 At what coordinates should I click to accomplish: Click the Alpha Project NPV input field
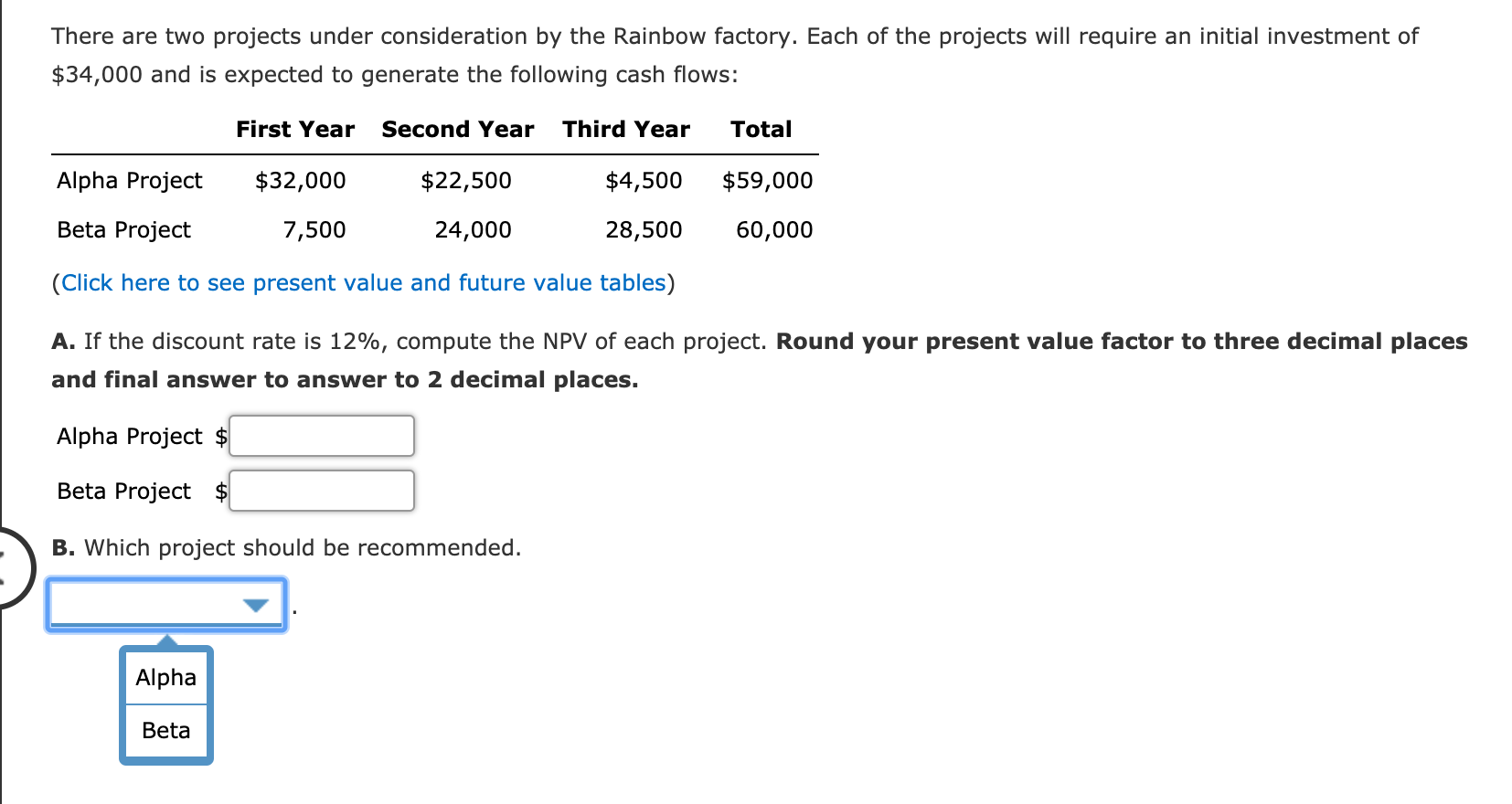pyautogui.click(x=322, y=436)
